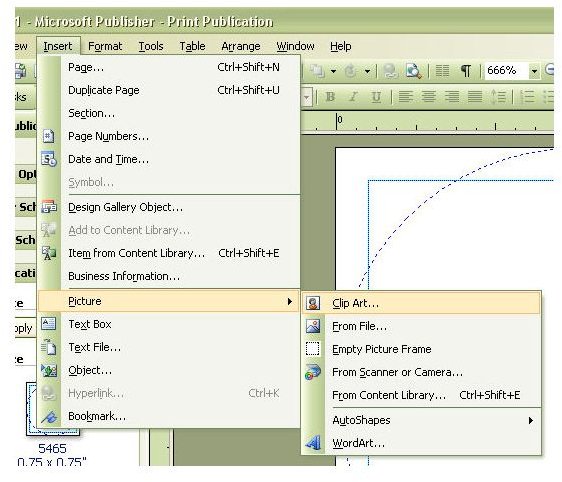This screenshot has width=562, height=482.
Task: Select the Picture menu item
Action: (x=168, y=301)
